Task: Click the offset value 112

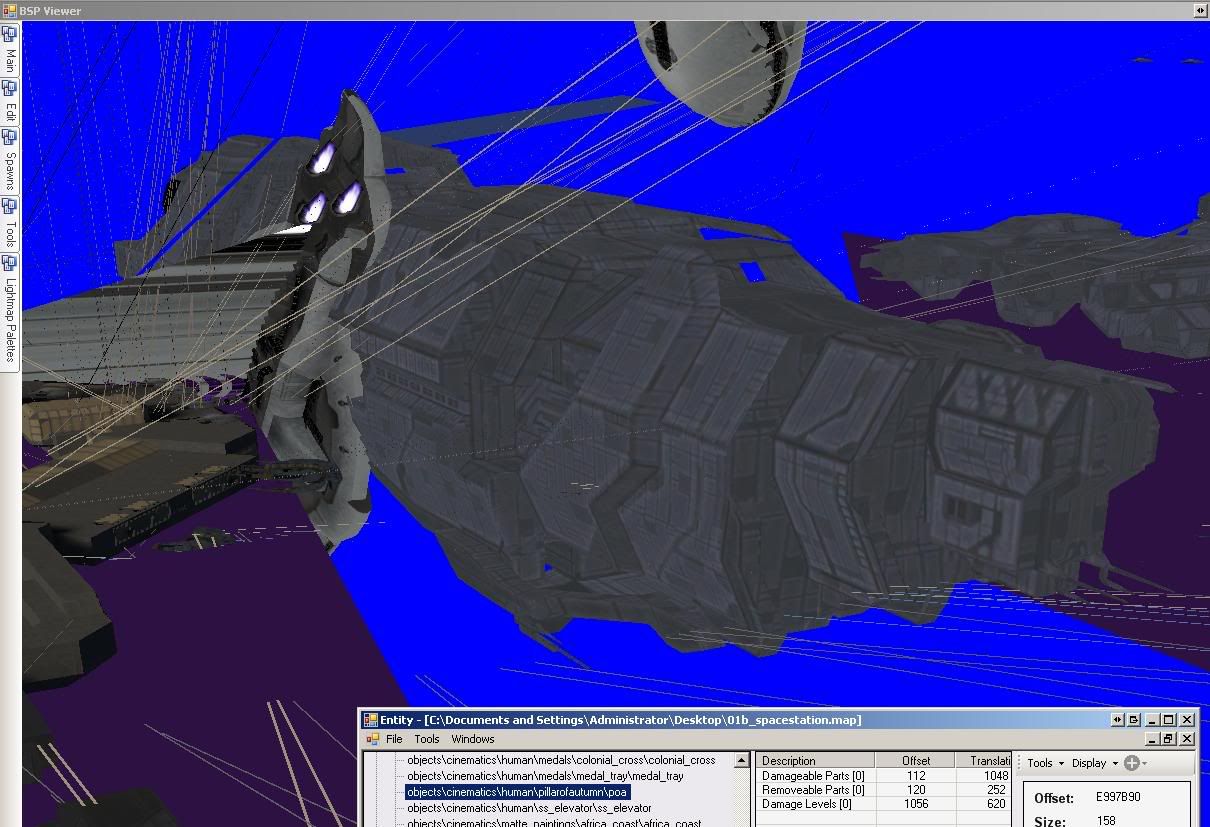Action: (x=915, y=776)
